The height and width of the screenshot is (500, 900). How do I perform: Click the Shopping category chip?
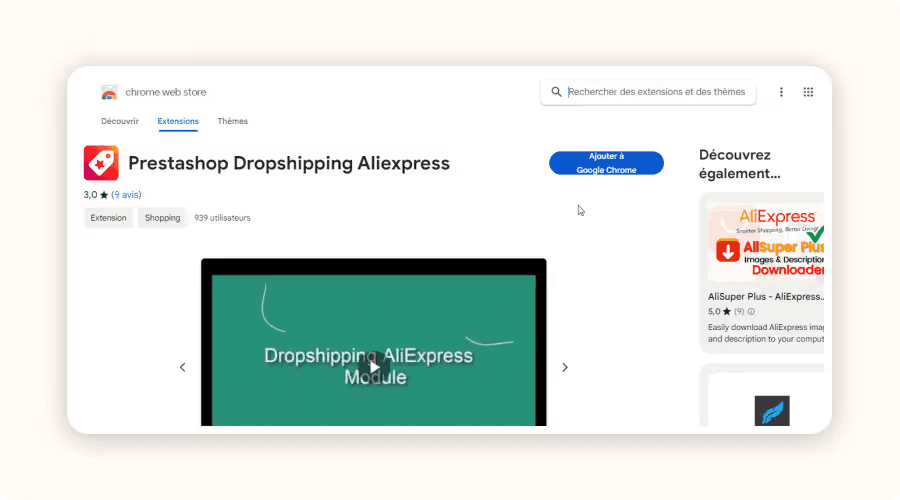(x=162, y=218)
